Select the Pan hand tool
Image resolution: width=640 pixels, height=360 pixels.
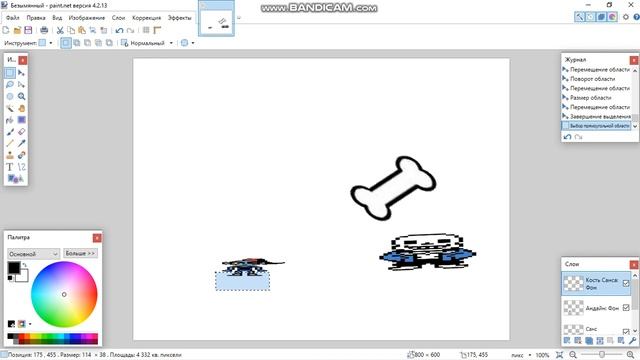tap(22, 108)
